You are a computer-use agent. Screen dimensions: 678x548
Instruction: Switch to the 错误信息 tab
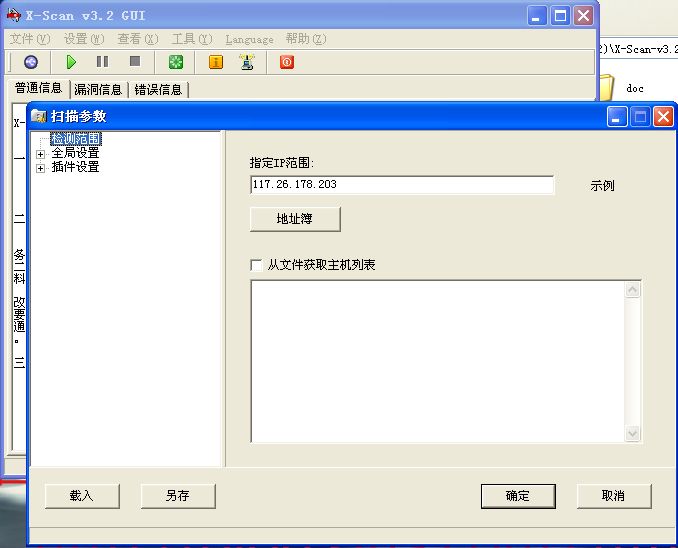158,90
